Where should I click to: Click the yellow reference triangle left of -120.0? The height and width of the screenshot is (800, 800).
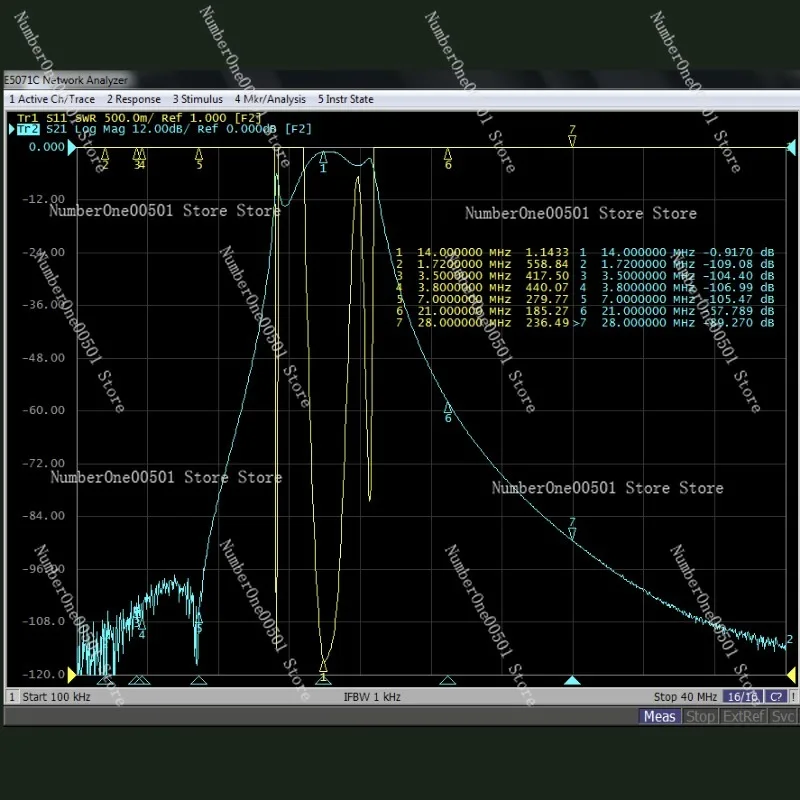(72, 676)
